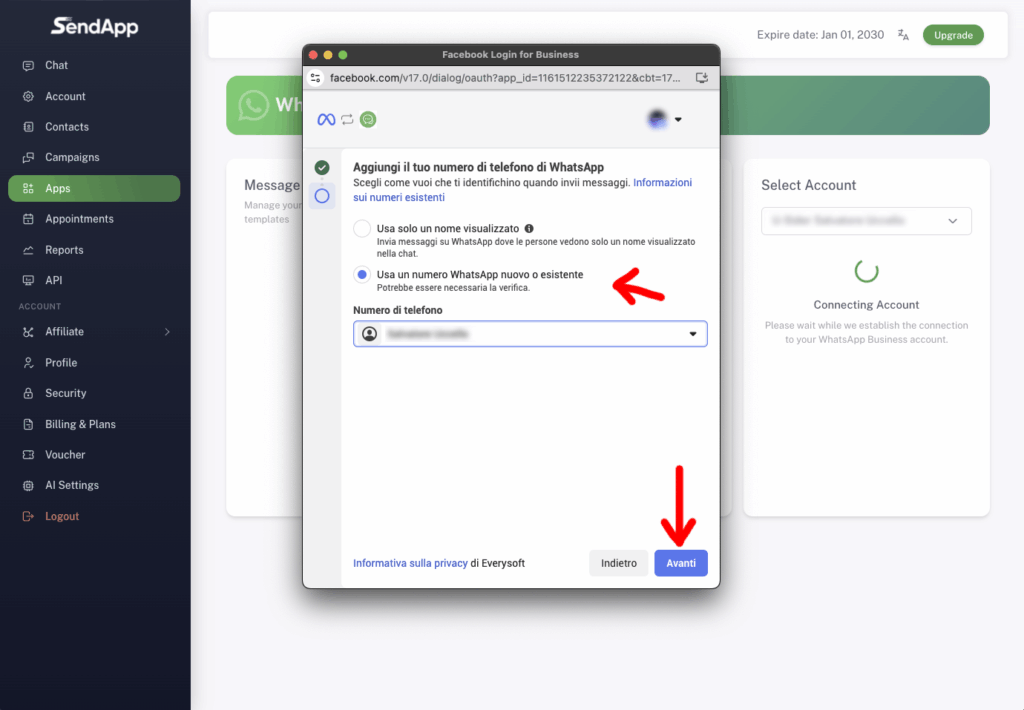Click the Security lock icon
1024x710 pixels.
pyautogui.click(x=28, y=394)
